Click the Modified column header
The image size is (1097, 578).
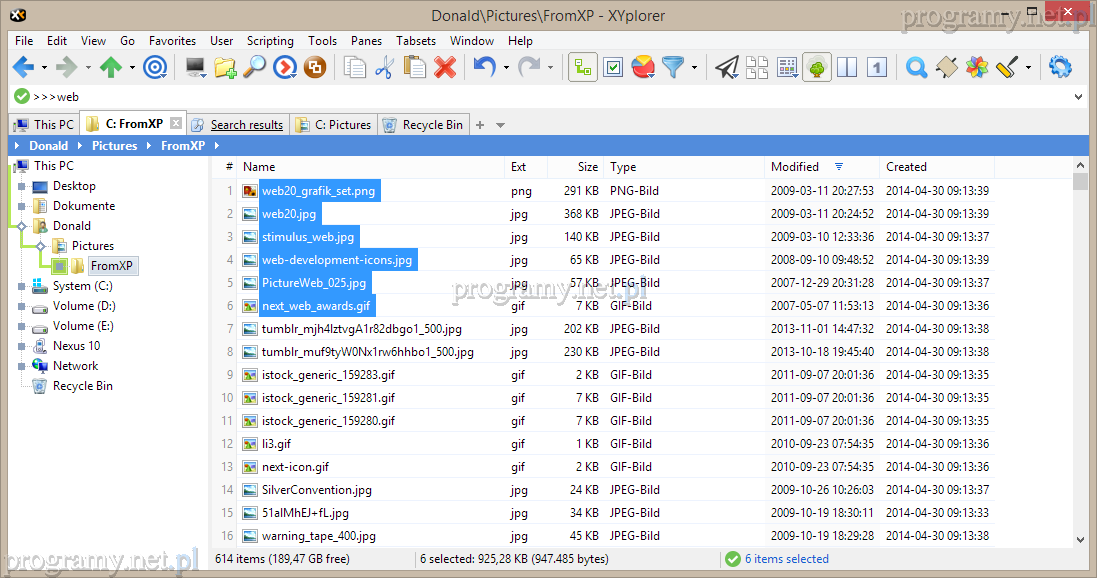click(795, 167)
